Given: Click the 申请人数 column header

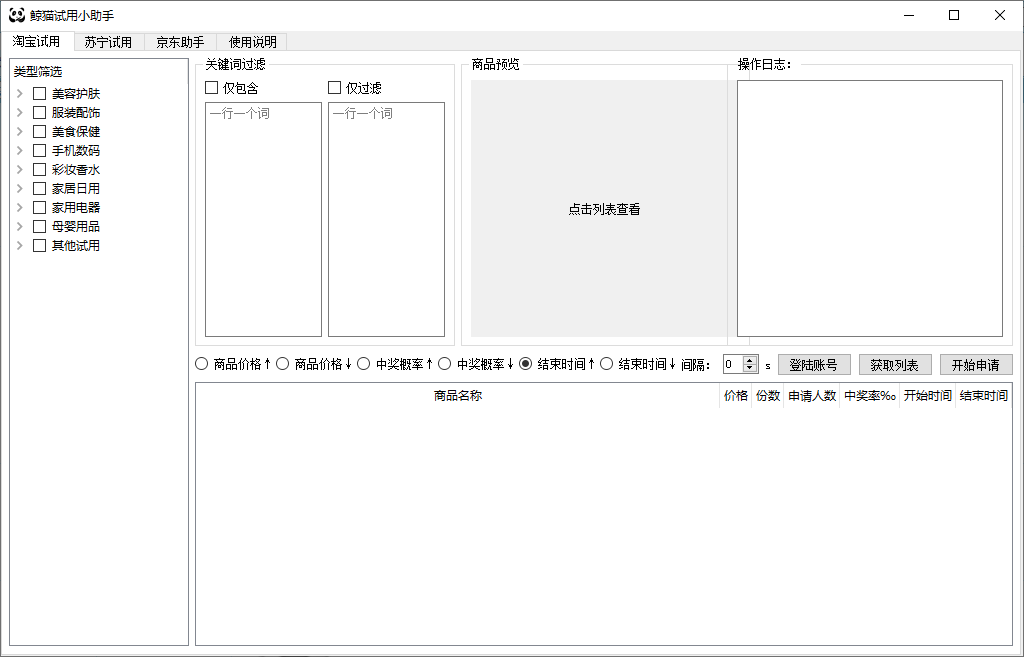Looking at the screenshot, I should coord(812,396).
